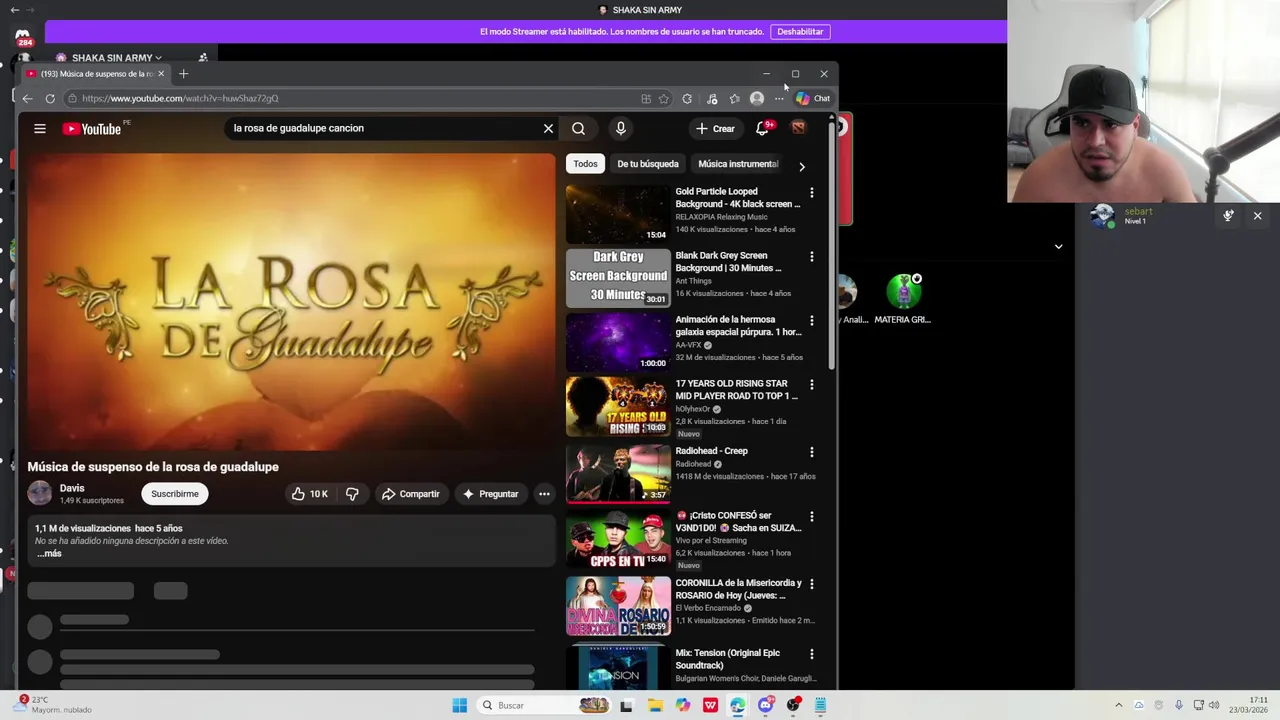Click the Preguntar AI button
Screen dimensions: 1280x720
[490, 494]
